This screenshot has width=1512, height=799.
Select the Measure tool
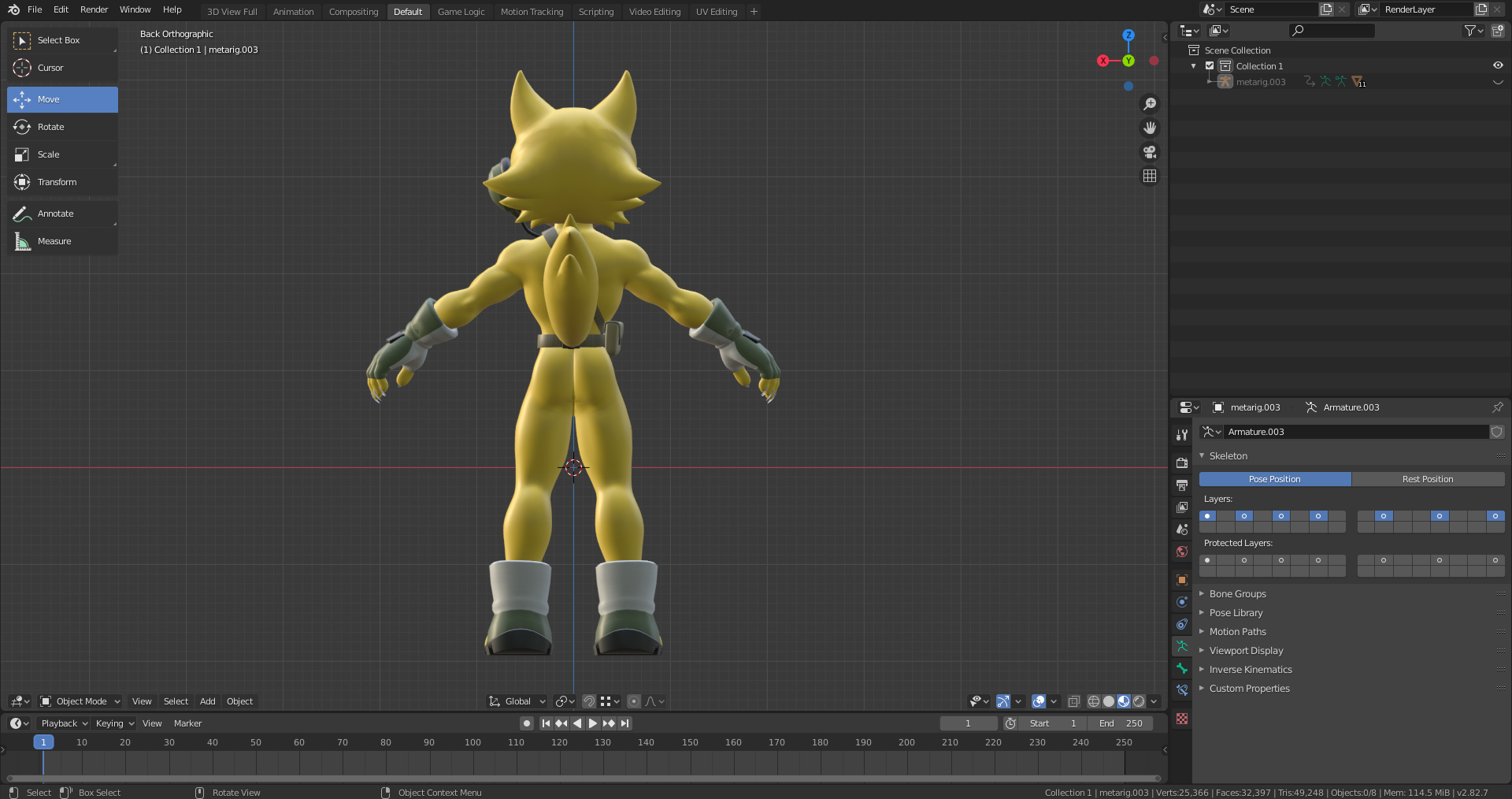(62, 241)
